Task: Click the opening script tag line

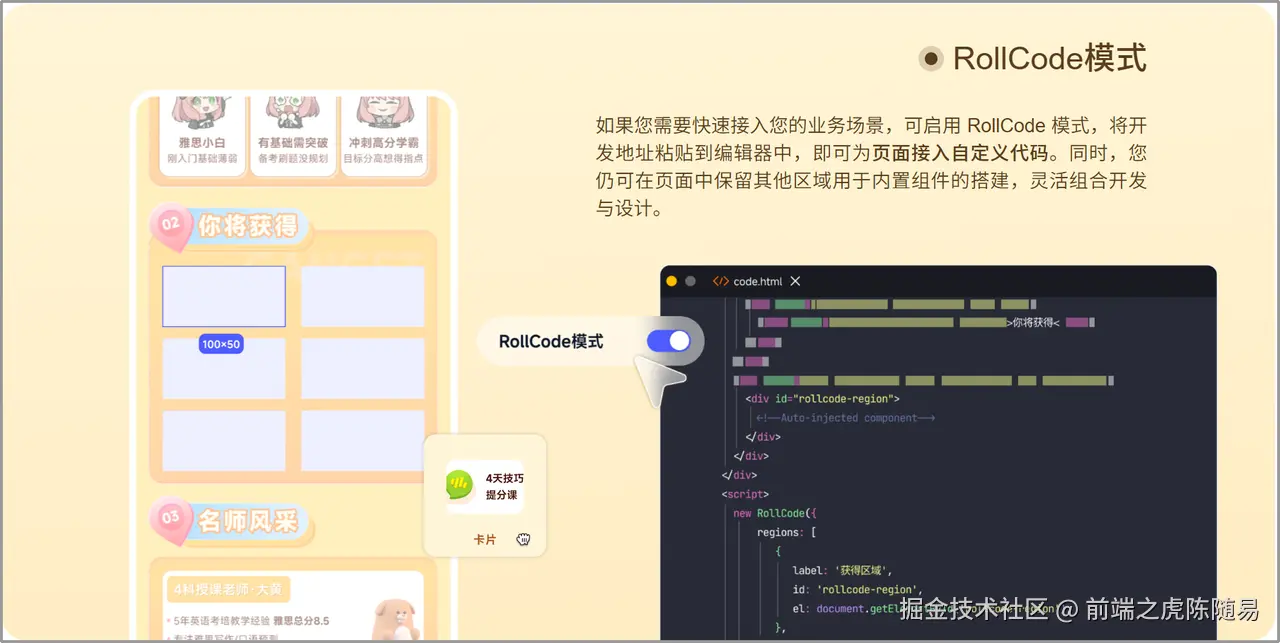Action: pos(745,494)
